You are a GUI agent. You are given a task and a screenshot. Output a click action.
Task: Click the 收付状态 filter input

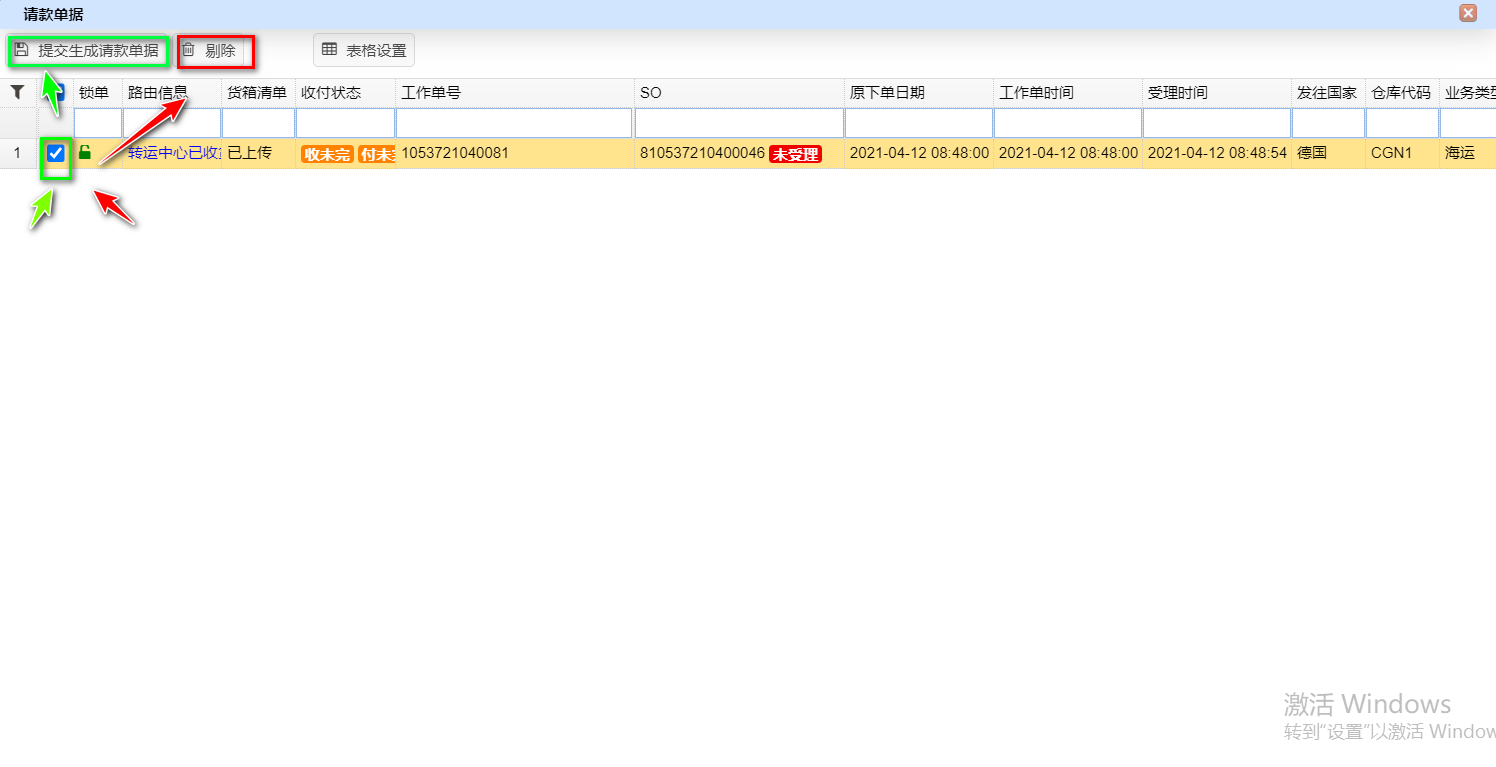[x=346, y=123]
